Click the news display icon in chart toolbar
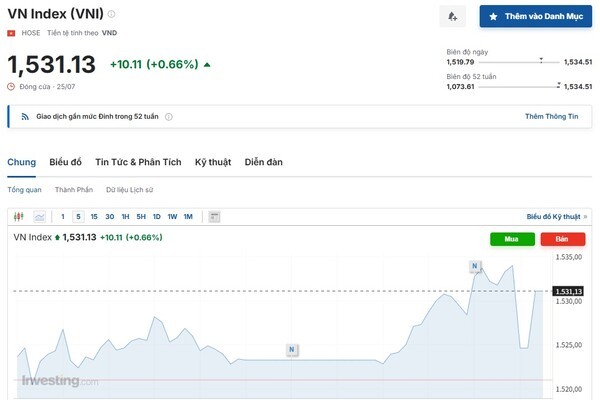The image size is (600, 400). point(214,217)
